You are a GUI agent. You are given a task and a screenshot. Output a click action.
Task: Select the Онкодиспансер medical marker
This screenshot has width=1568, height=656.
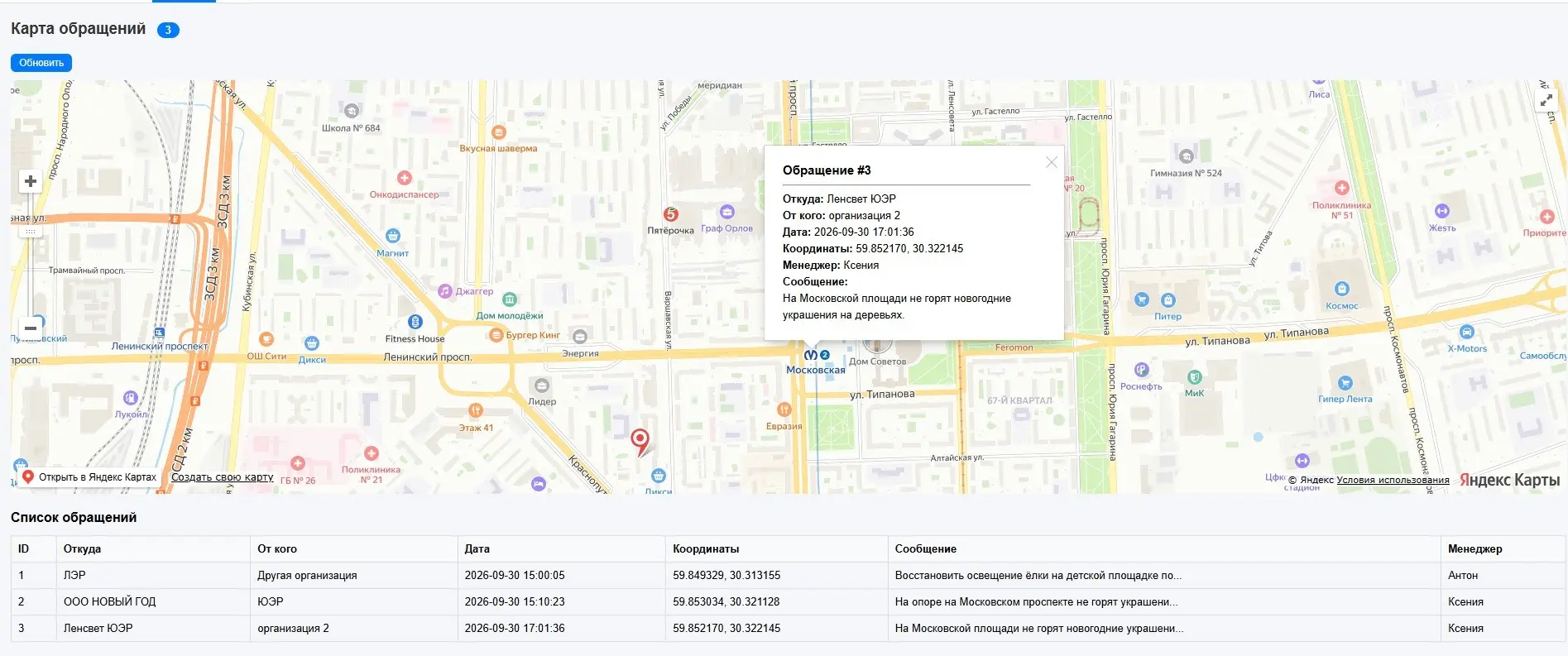coord(405,178)
